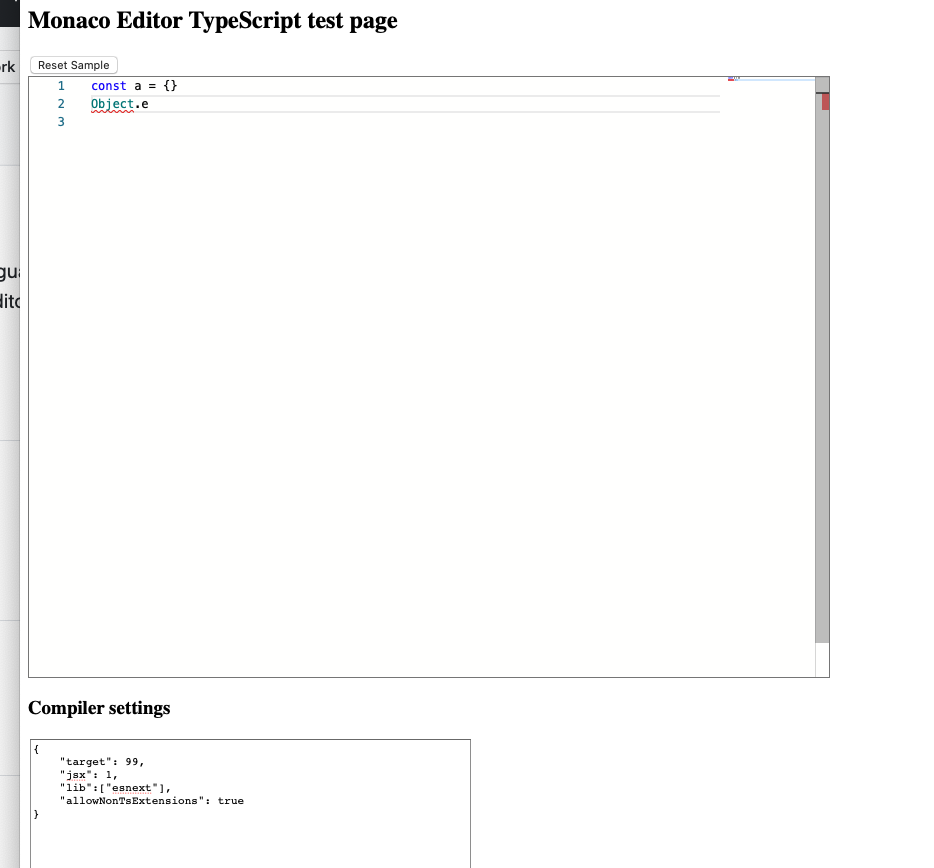Click the Reset Sample button

coord(74,65)
